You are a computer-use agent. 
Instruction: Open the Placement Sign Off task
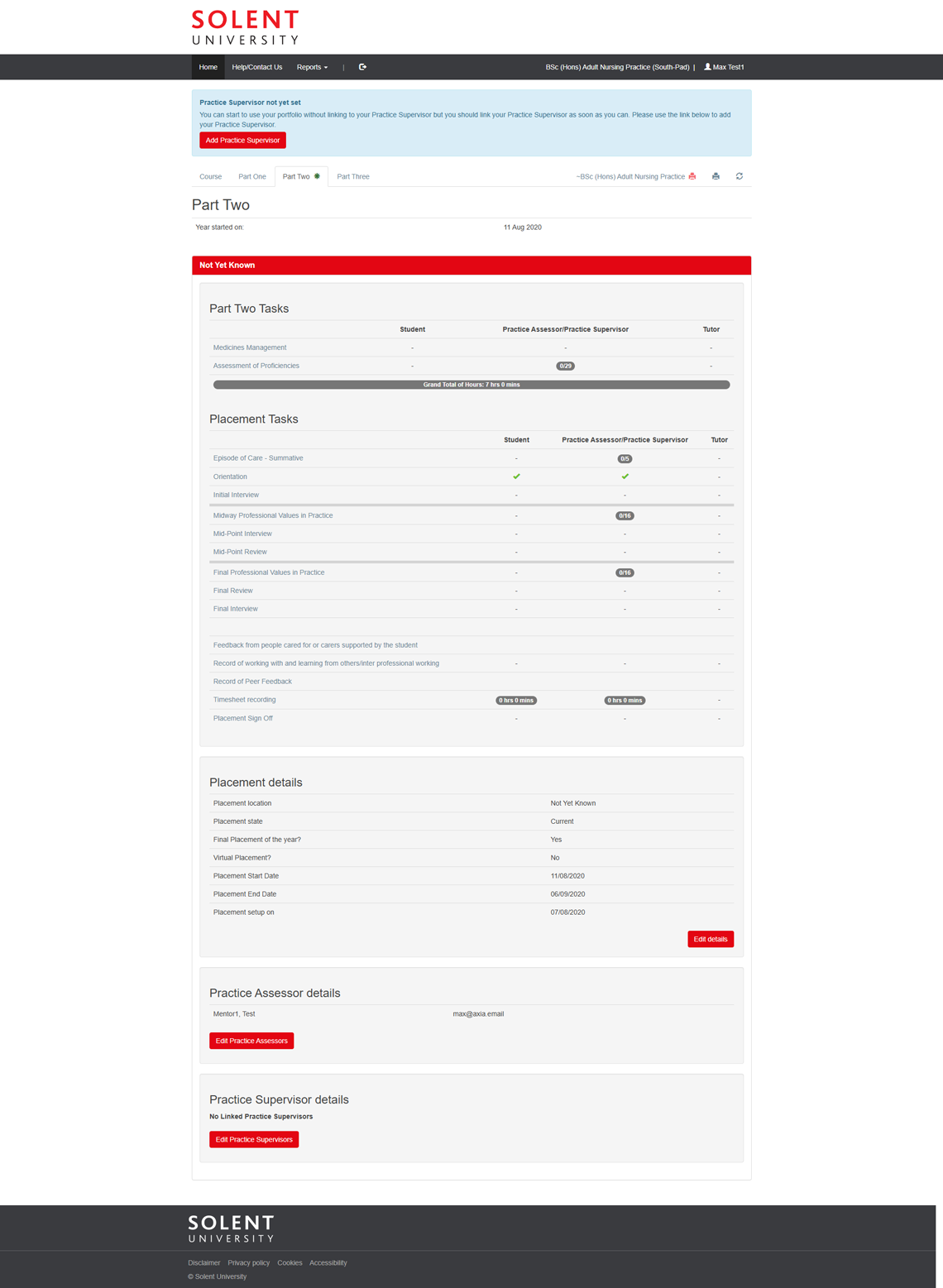pos(243,718)
